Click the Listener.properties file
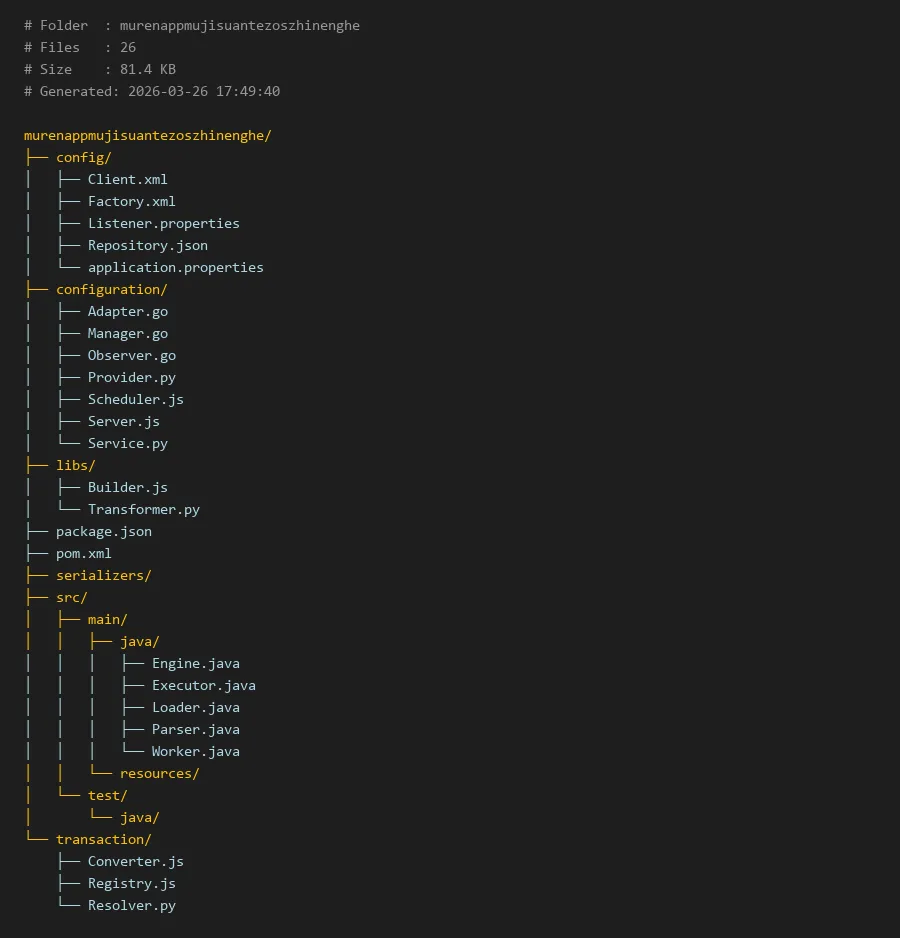The image size is (900, 938). tap(163, 223)
